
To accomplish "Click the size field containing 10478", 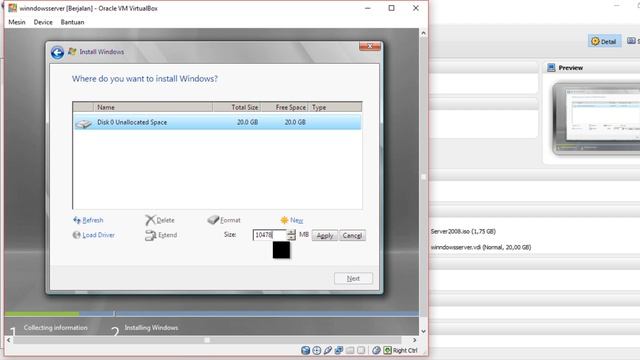I will coord(269,235).
